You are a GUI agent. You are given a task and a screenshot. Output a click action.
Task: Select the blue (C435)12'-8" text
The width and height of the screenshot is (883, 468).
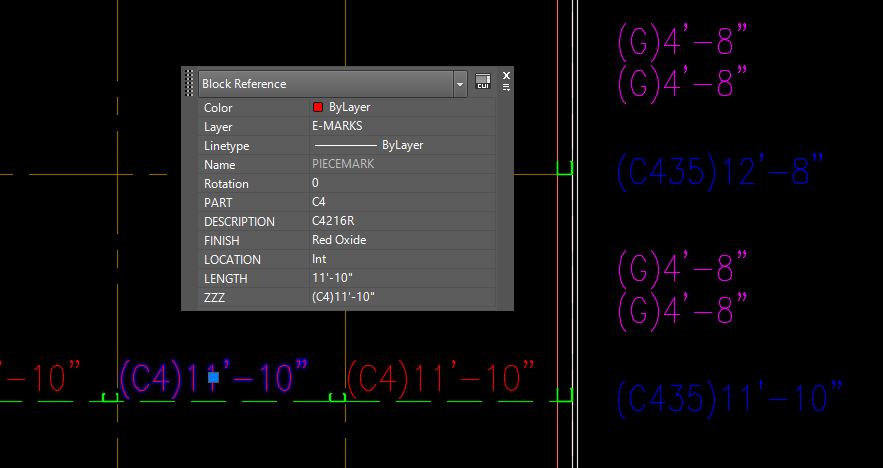720,172
